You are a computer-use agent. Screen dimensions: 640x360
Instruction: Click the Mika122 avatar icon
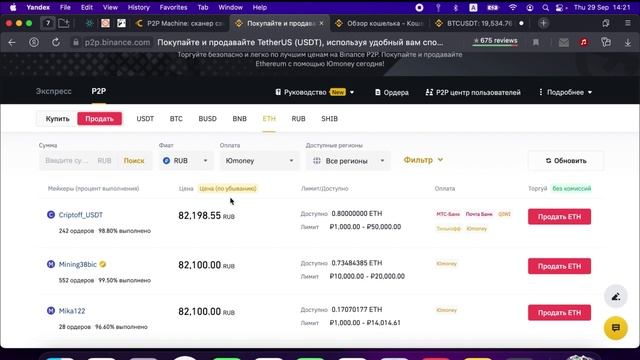[51, 311]
